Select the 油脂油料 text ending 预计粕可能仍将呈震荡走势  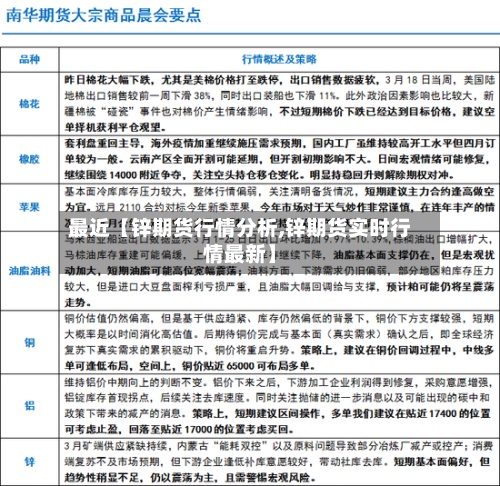tap(279, 271)
